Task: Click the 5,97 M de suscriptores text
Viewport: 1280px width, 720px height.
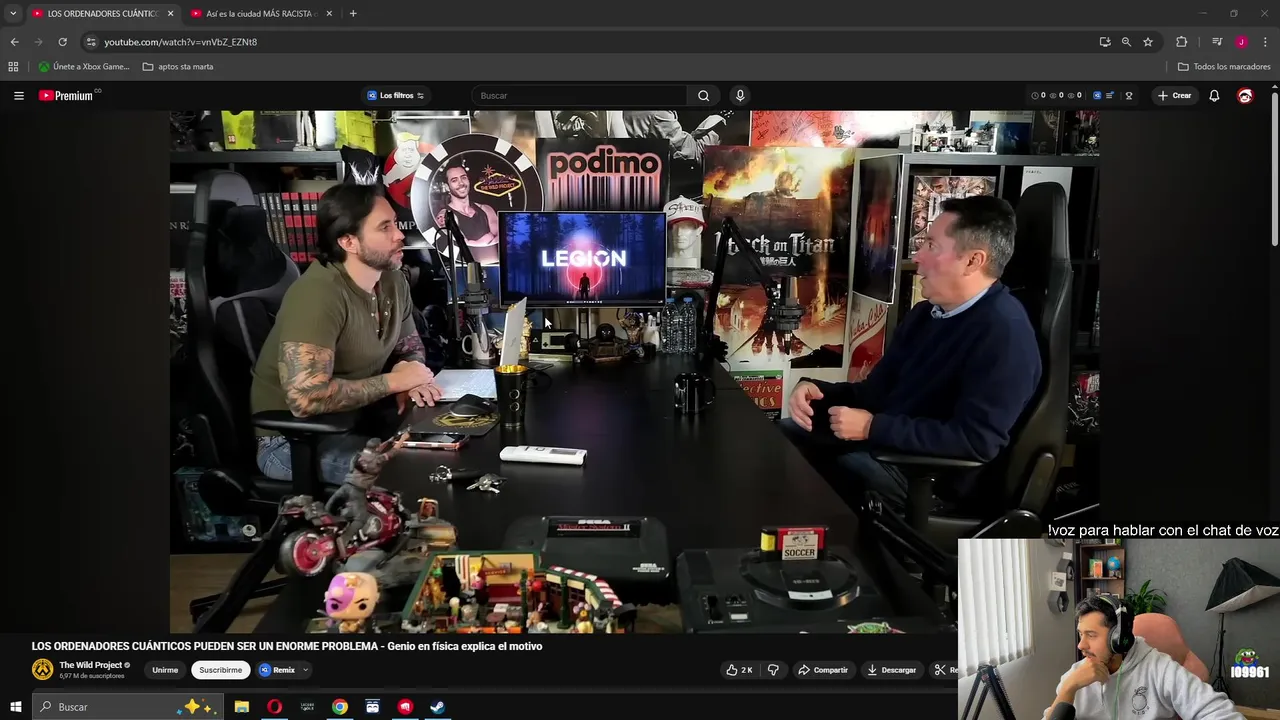Action: (x=92, y=676)
